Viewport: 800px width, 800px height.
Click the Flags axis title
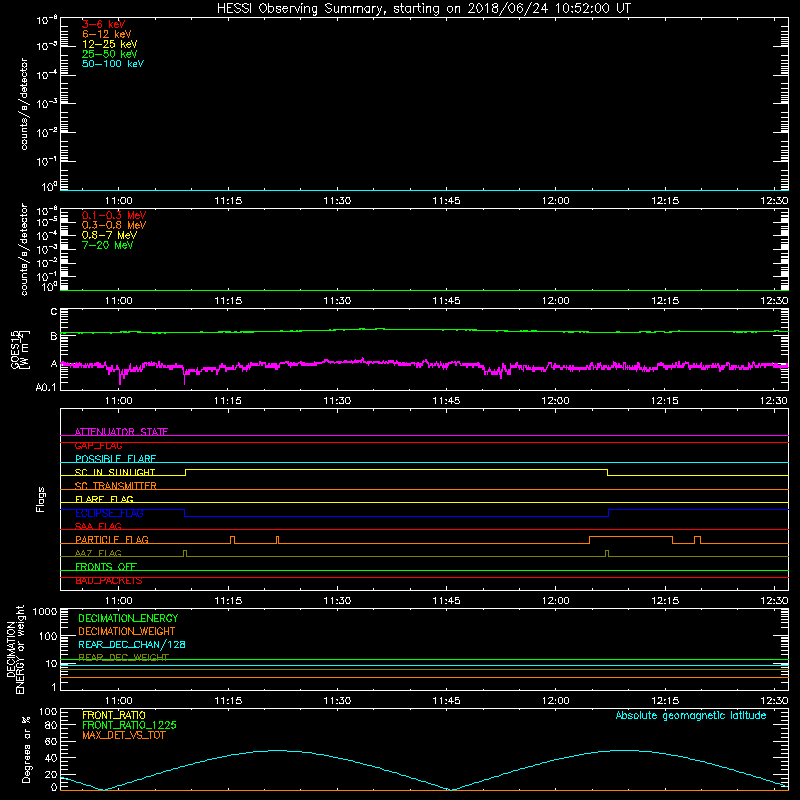point(41,499)
